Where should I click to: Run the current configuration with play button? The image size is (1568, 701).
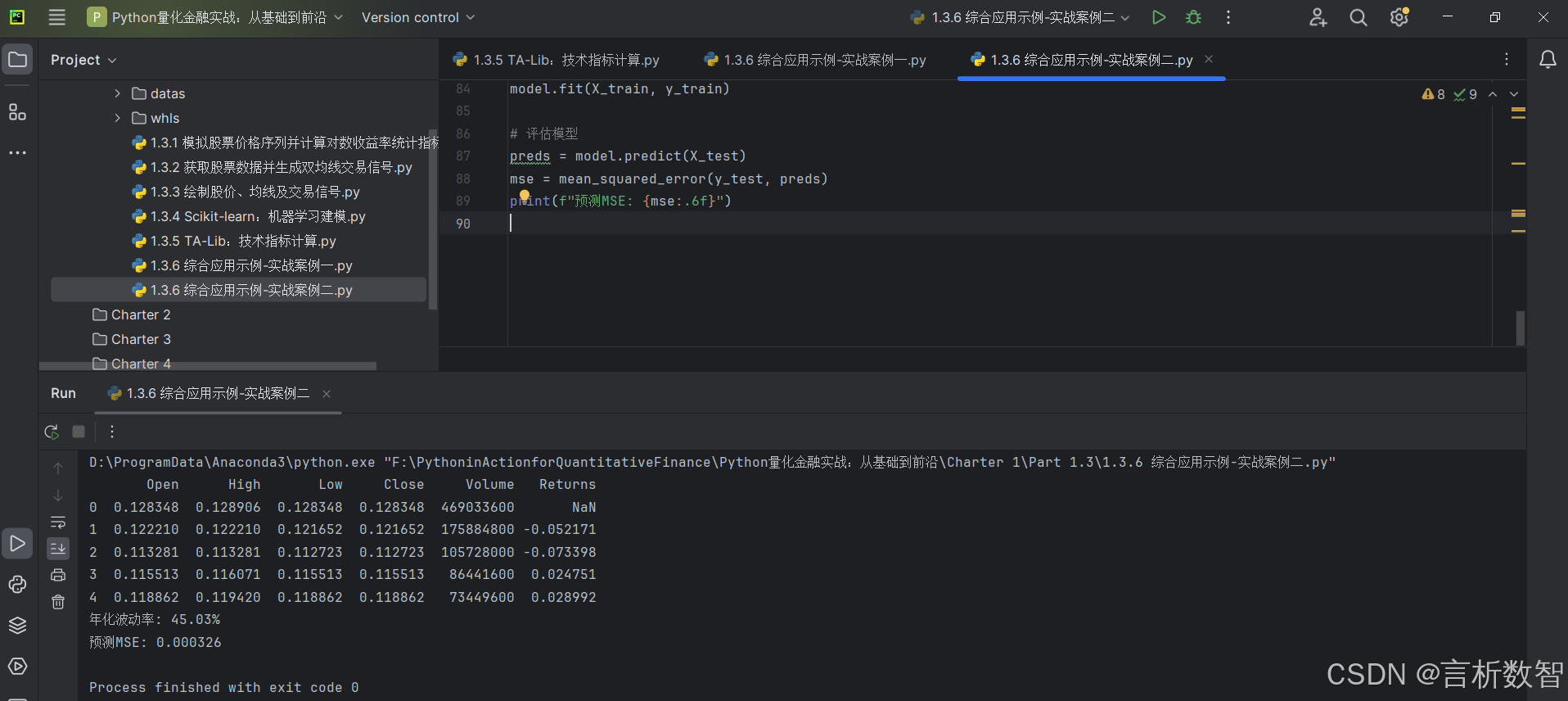tap(1158, 17)
